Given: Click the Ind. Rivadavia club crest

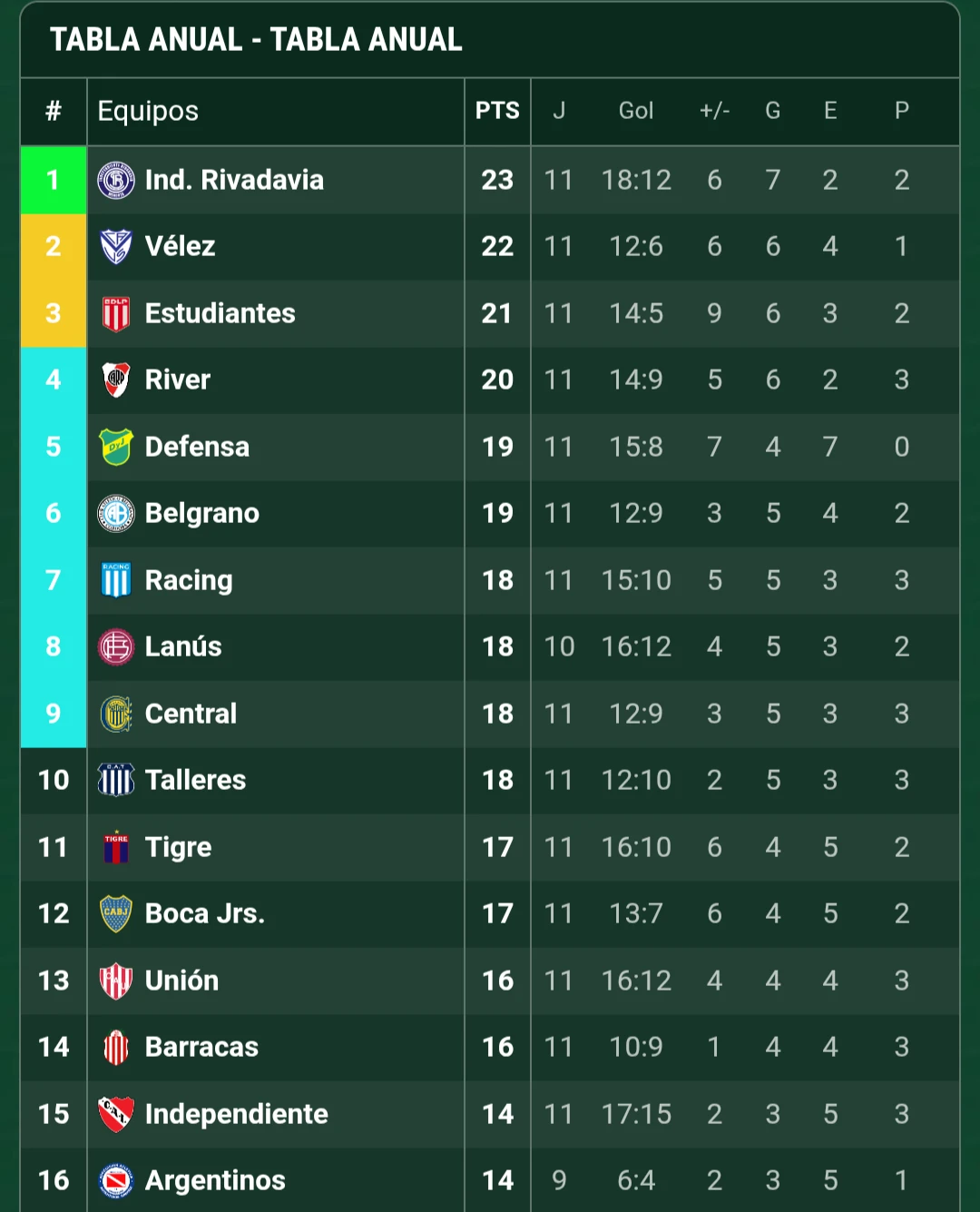Looking at the screenshot, I should point(114,180).
